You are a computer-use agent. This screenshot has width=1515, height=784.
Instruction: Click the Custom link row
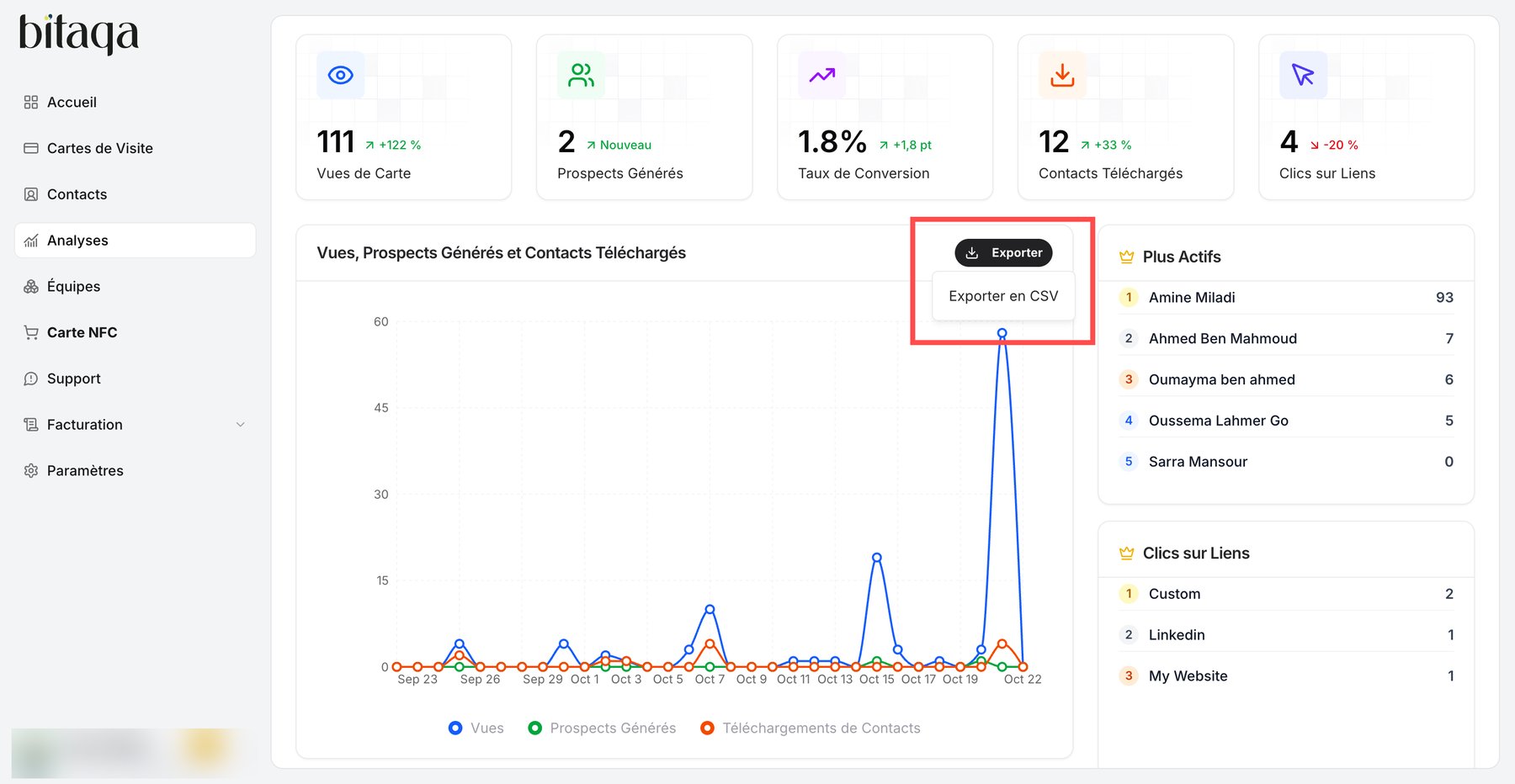[x=1286, y=594]
